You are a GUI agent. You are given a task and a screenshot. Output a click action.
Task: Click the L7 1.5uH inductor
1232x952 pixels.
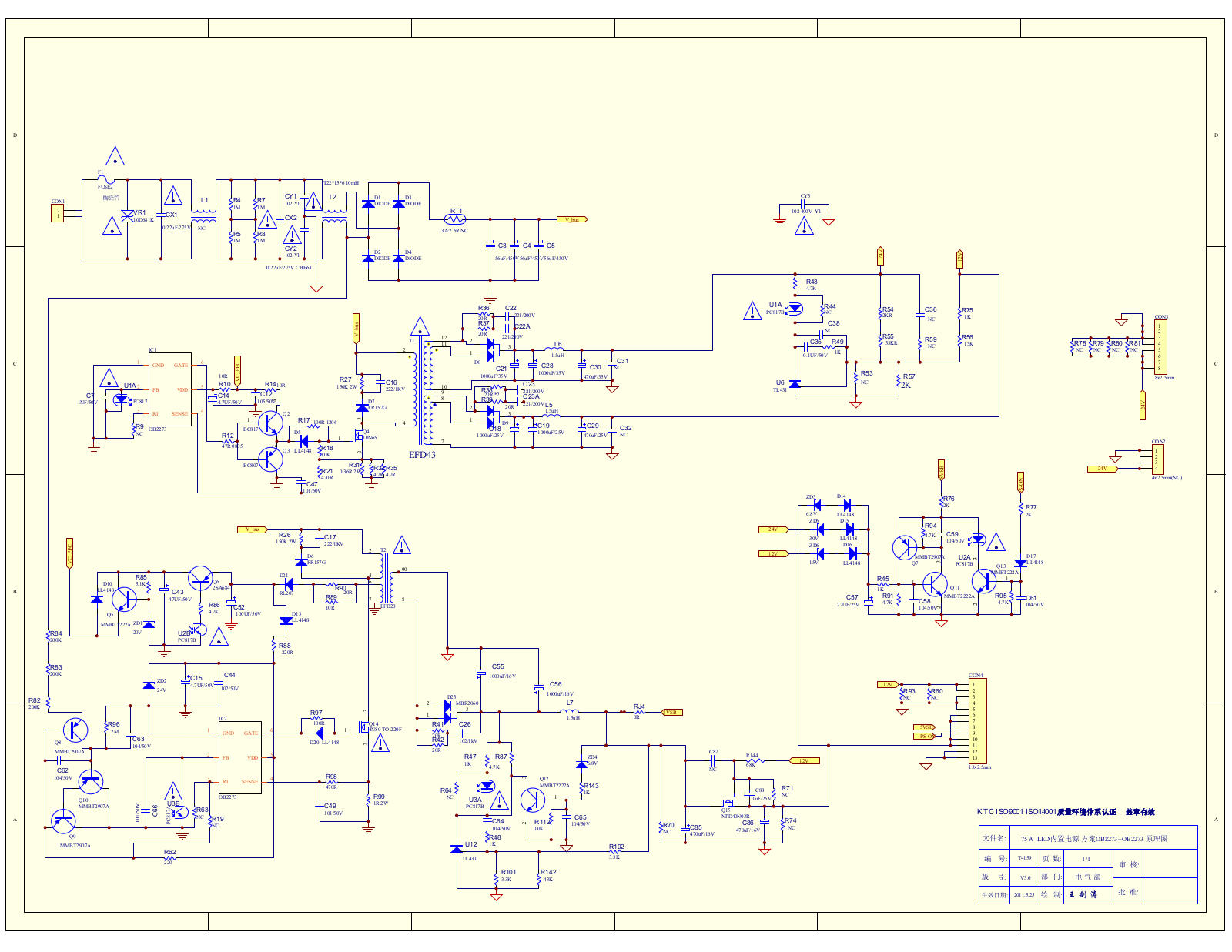click(x=569, y=711)
